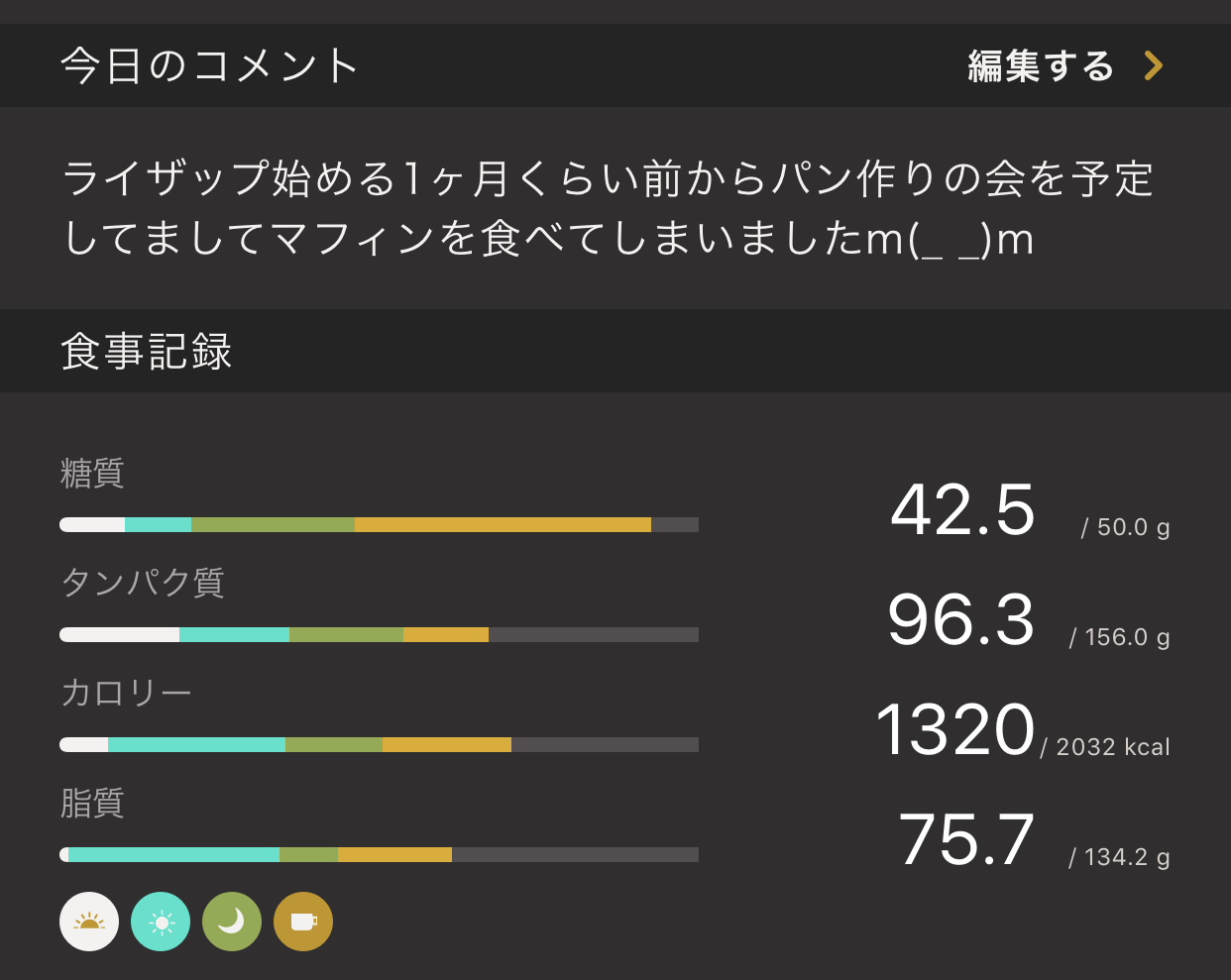Click the 糖質 progress bar
This screenshot has height=980, width=1231.
click(379, 524)
